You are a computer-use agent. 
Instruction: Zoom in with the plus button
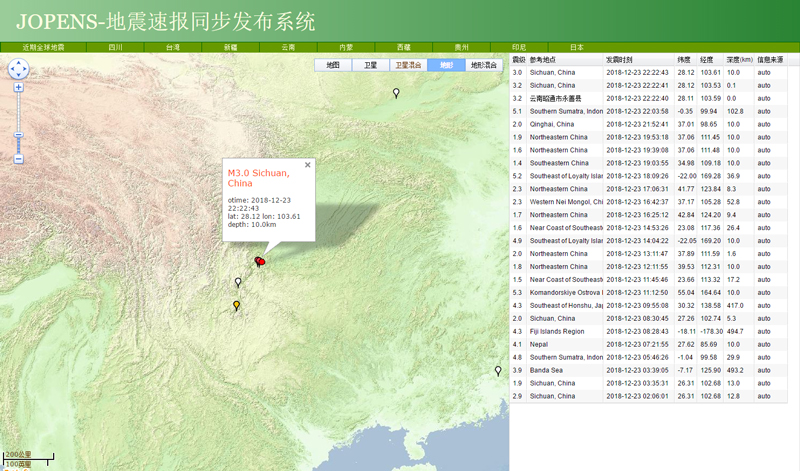19,88
